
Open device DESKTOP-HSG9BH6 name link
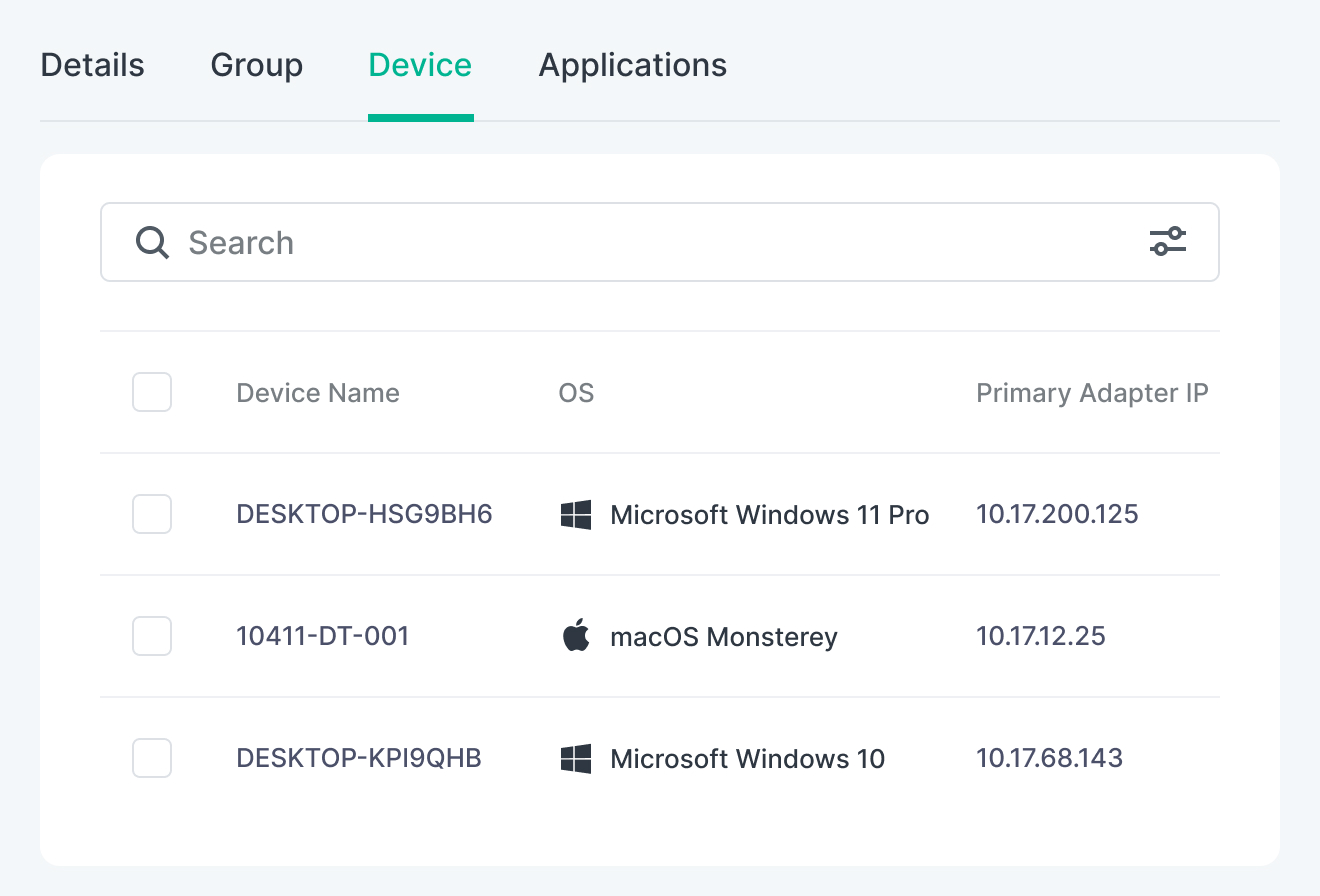click(364, 514)
